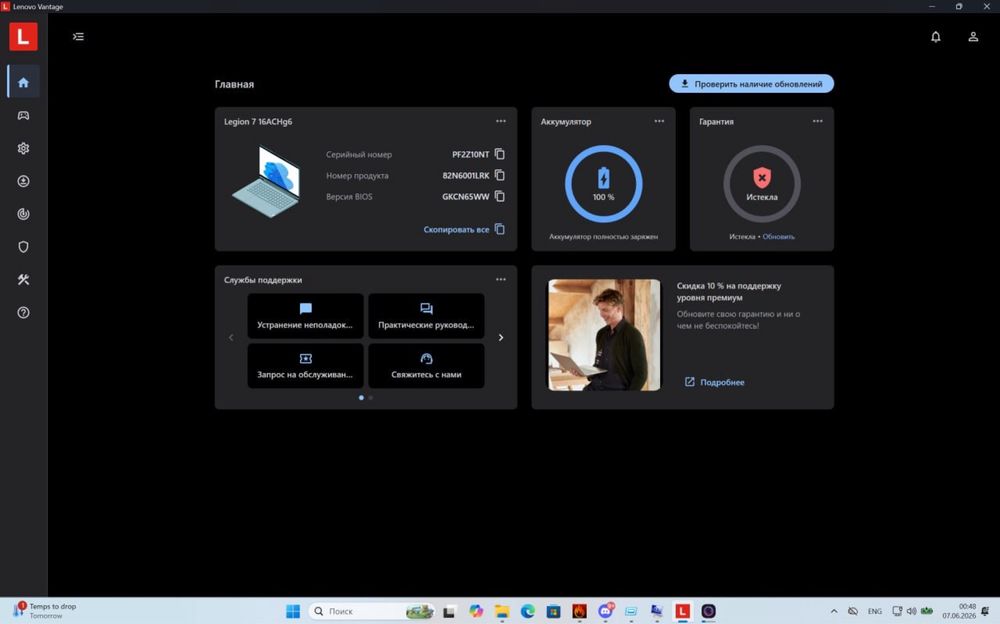This screenshot has width=1000, height=624.
Task: Open the Home page in the sidebar
Action: point(24,82)
